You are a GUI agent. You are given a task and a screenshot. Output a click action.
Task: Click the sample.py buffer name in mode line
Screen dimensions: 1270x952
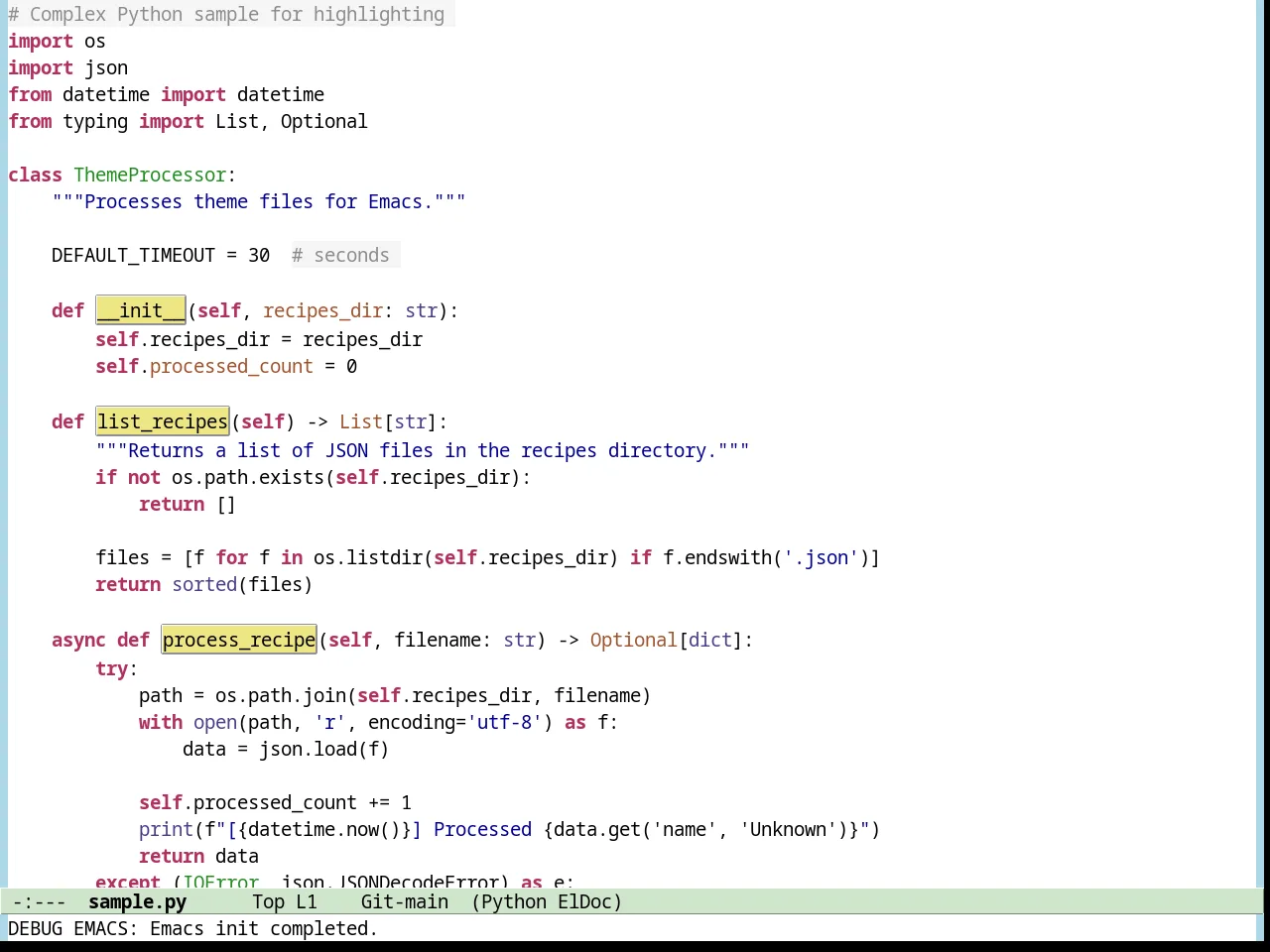pyautogui.click(x=137, y=901)
